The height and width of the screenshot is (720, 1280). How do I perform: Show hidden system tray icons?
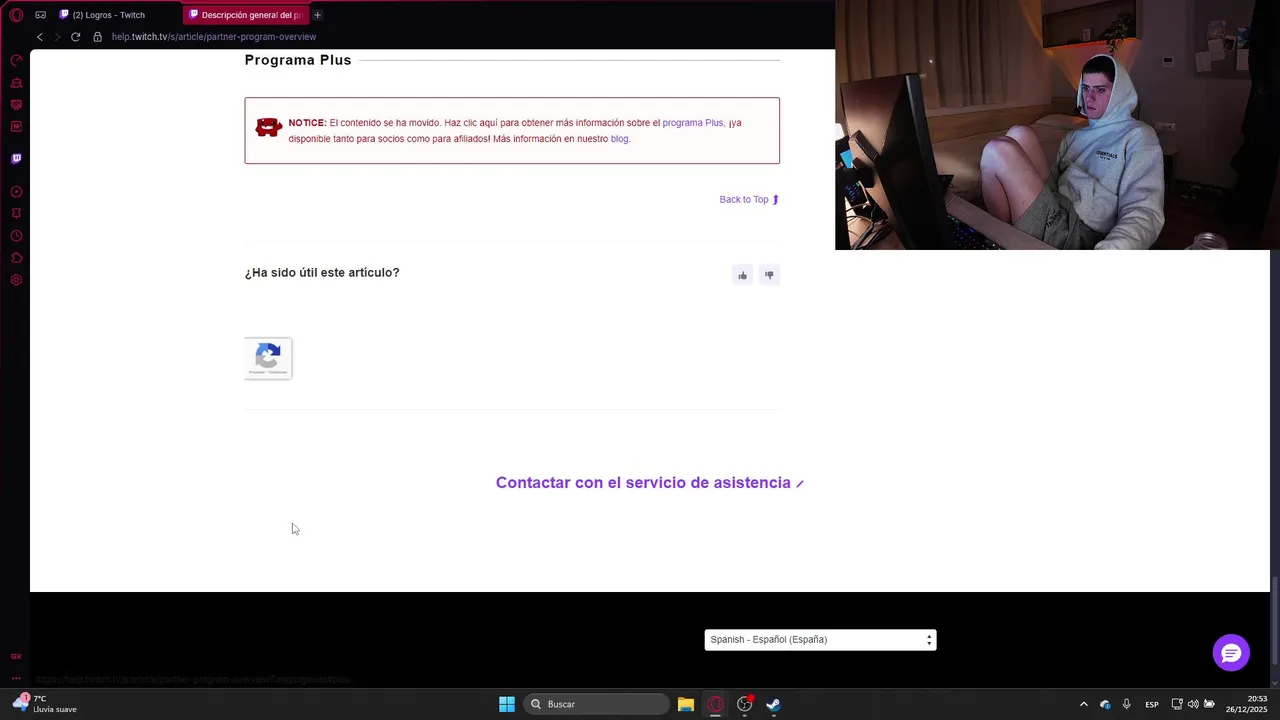1083,704
